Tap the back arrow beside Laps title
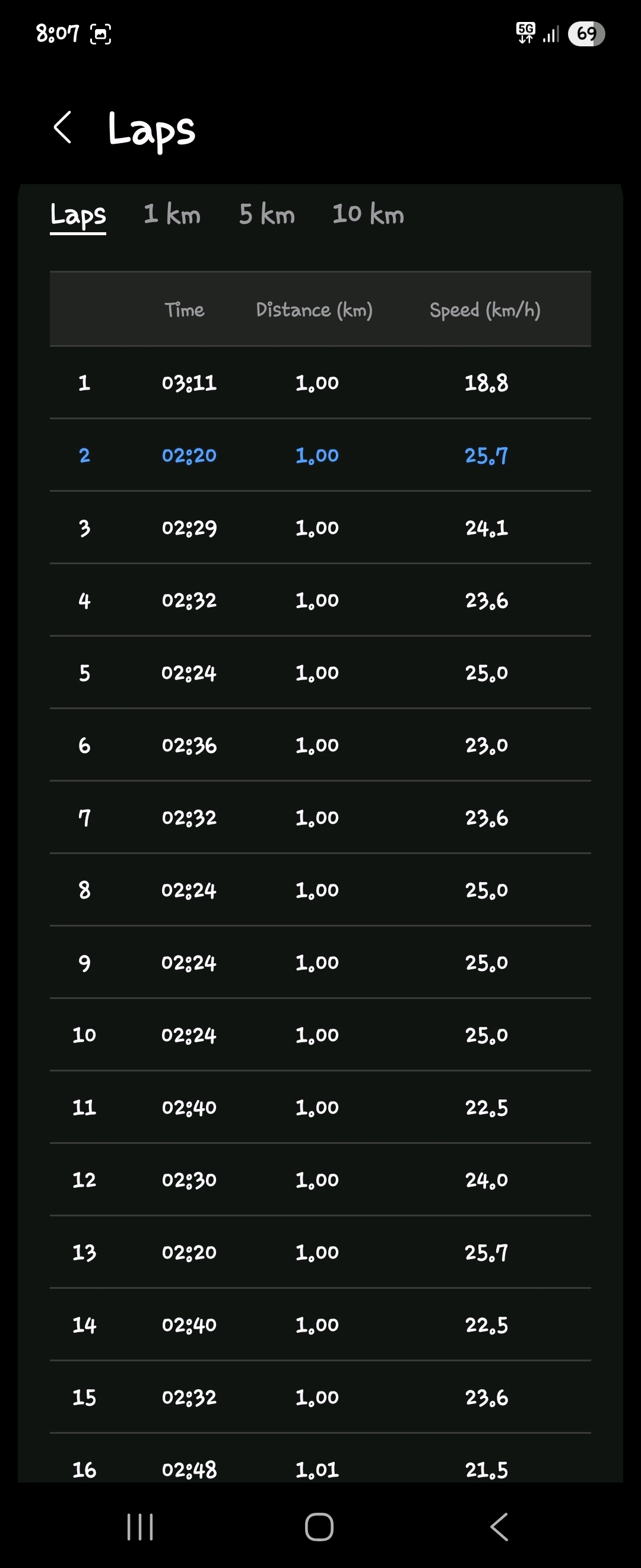The width and height of the screenshot is (641, 1568). pos(63,127)
